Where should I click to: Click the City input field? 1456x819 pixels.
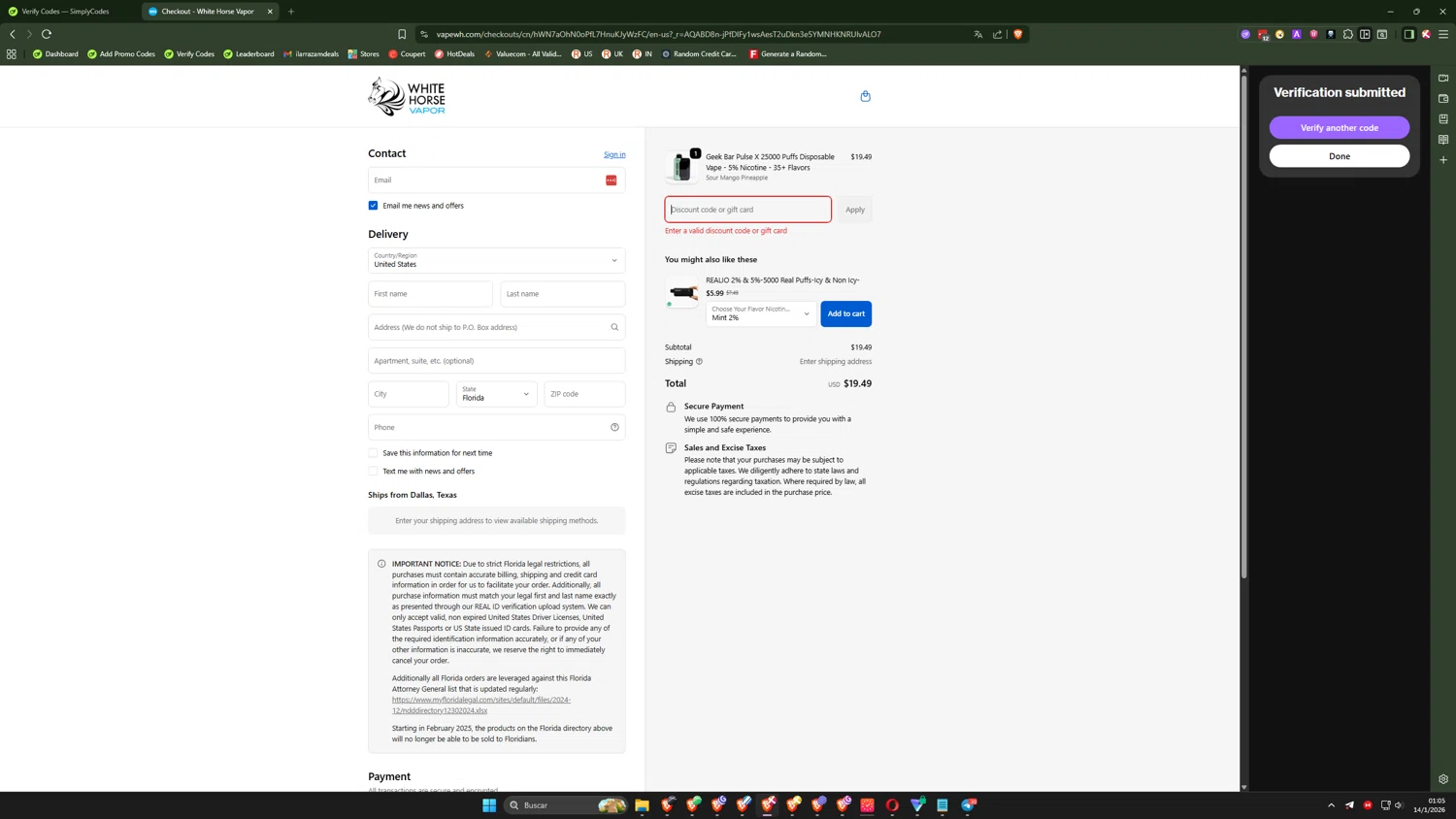pos(409,394)
